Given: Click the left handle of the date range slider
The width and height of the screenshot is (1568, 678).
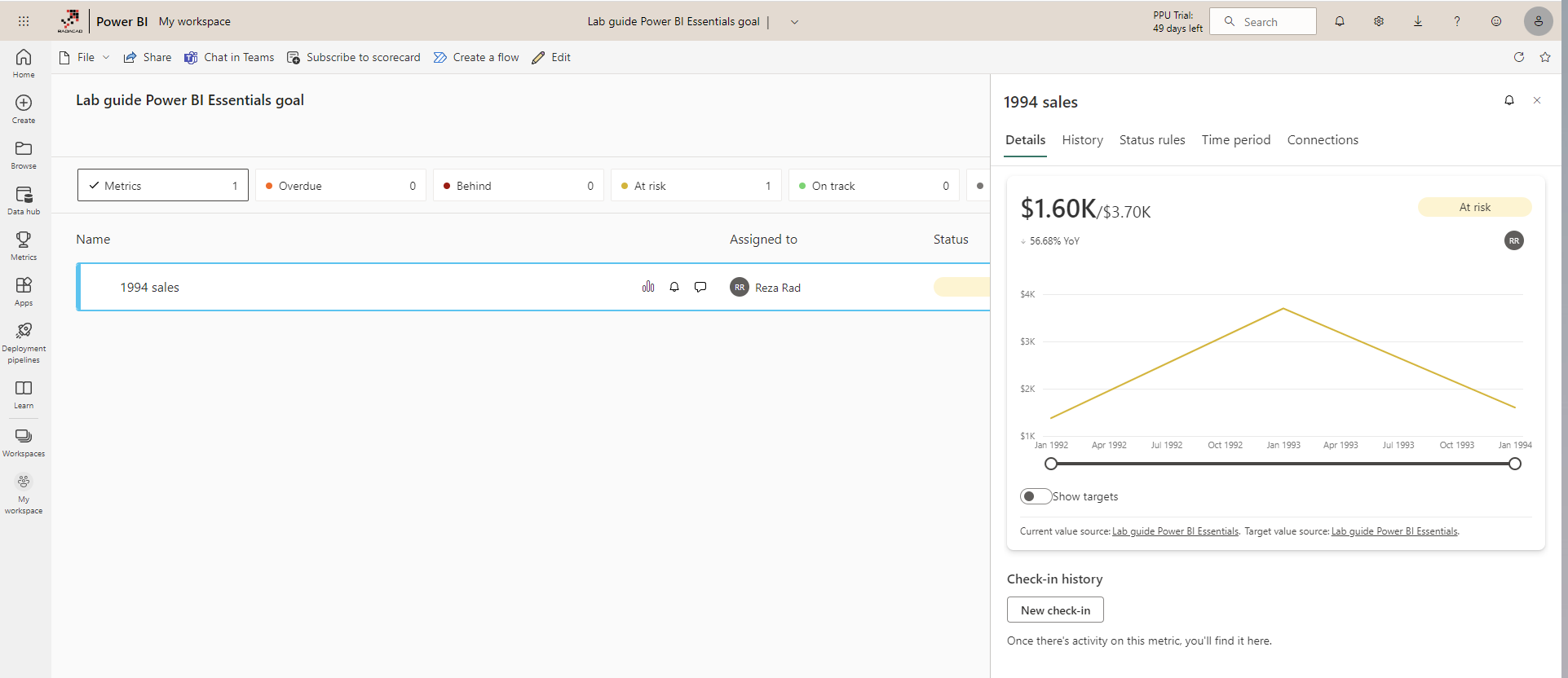Looking at the screenshot, I should point(1051,464).
